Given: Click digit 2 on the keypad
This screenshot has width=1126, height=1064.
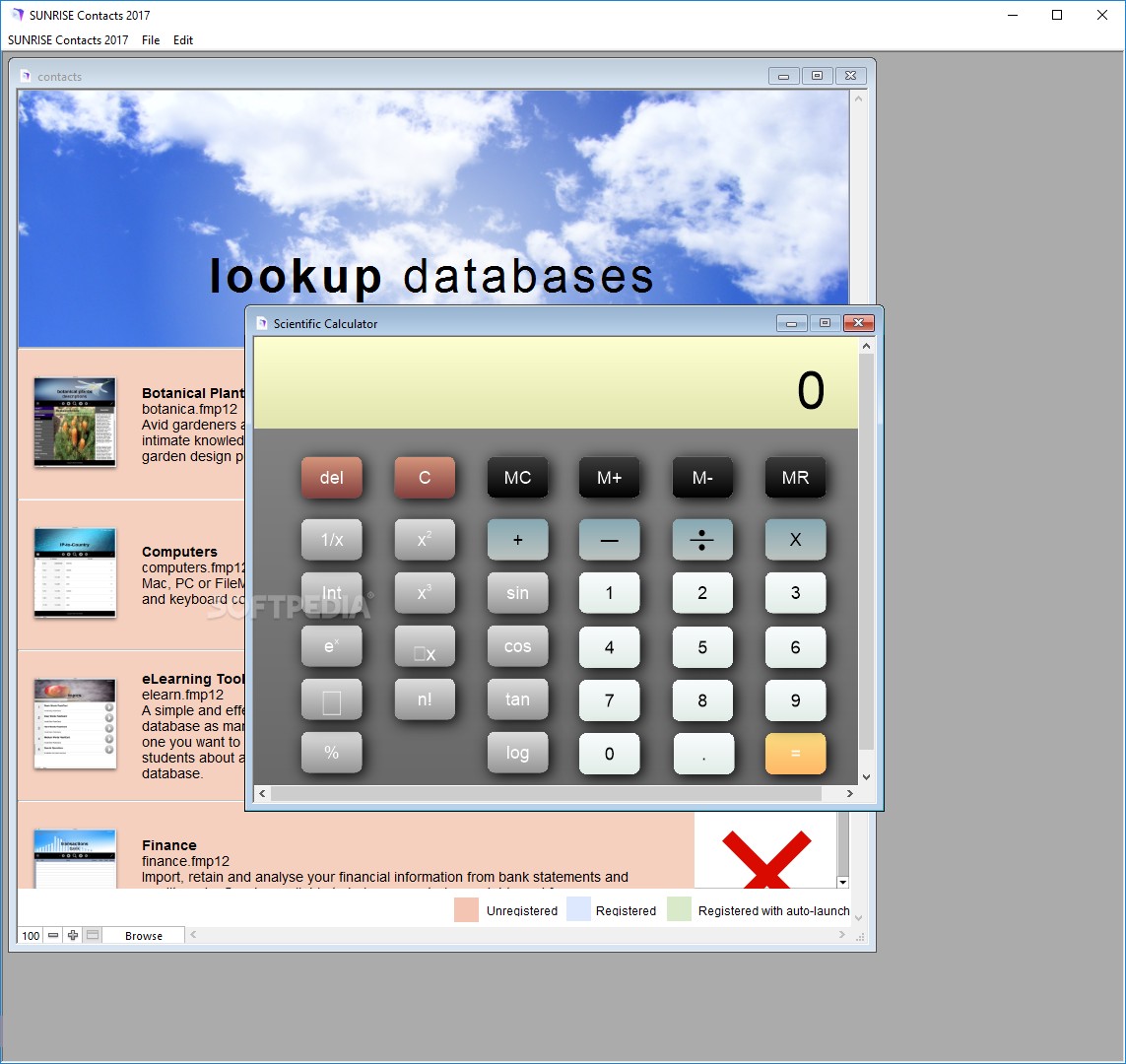Looking at the screenshot, I should click(x=702, y=593).
